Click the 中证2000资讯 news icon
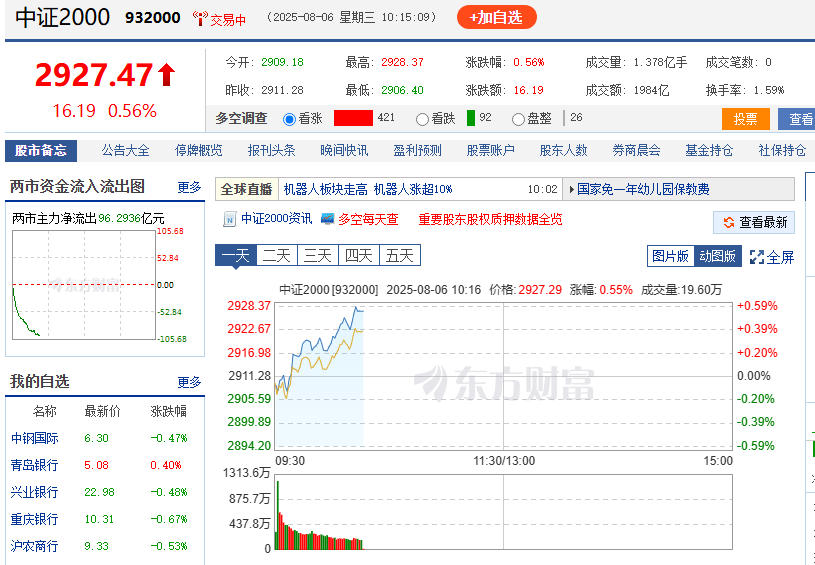This screenshot has width=815, height=565. 230,219
